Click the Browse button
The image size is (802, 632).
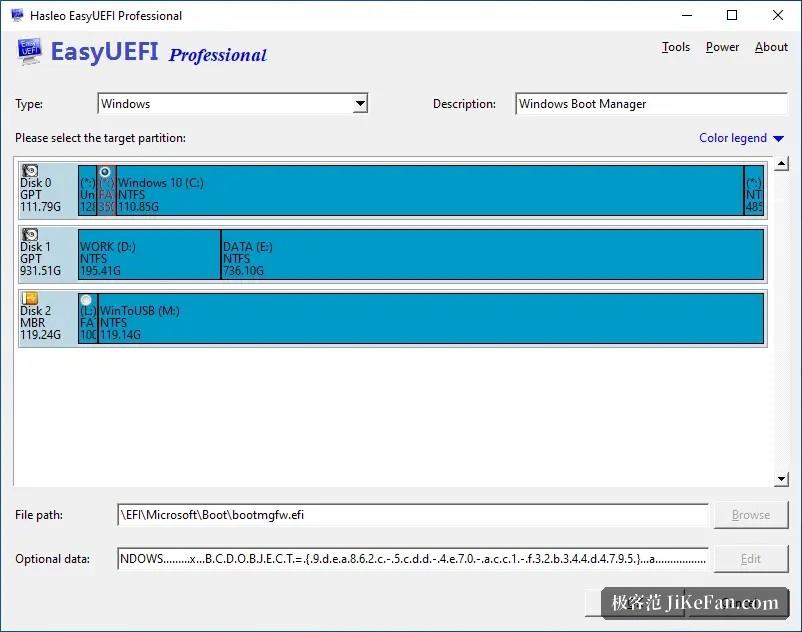coord(751,515)
